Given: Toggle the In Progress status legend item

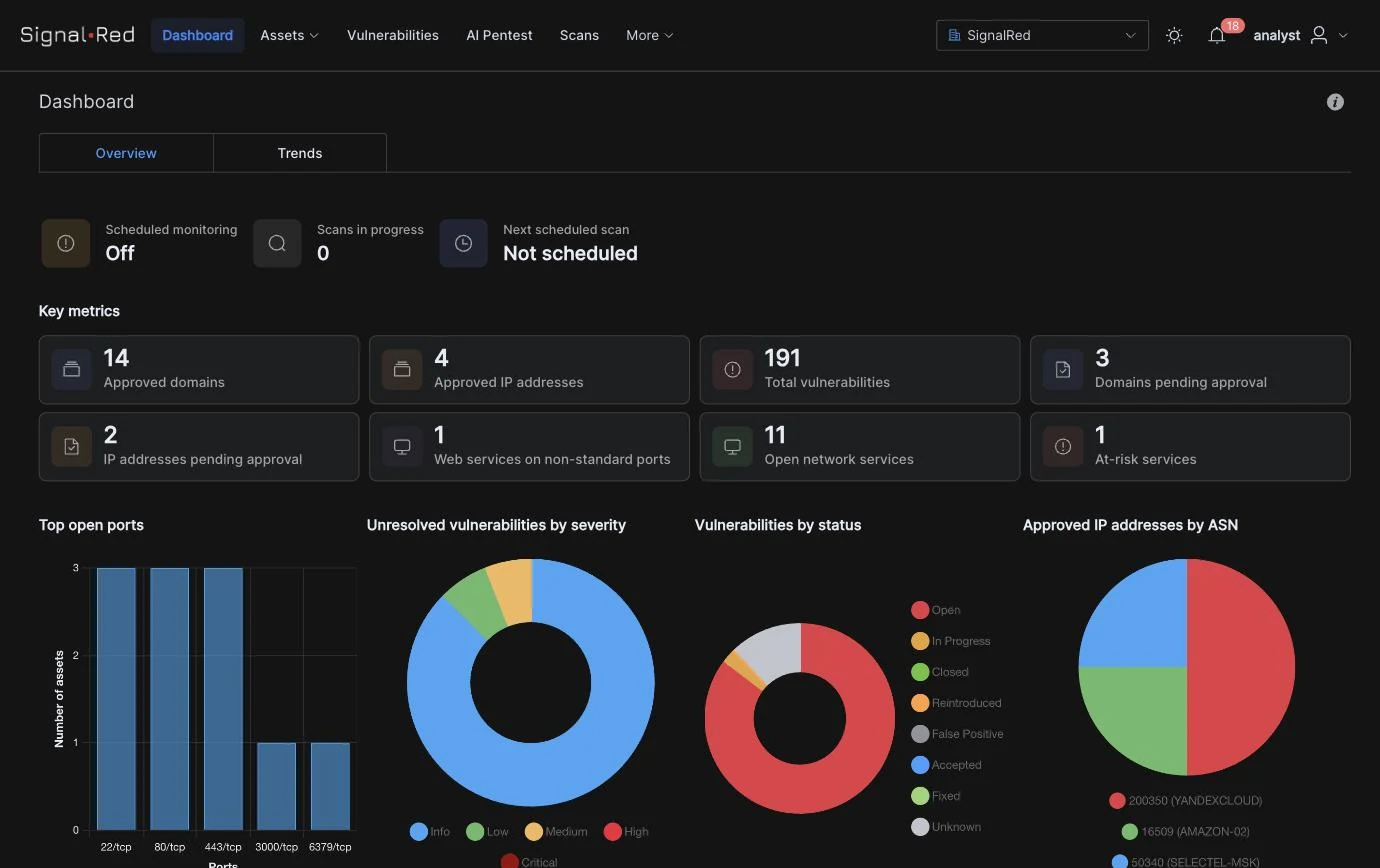Looking at the screenshot, I should 951,641.
